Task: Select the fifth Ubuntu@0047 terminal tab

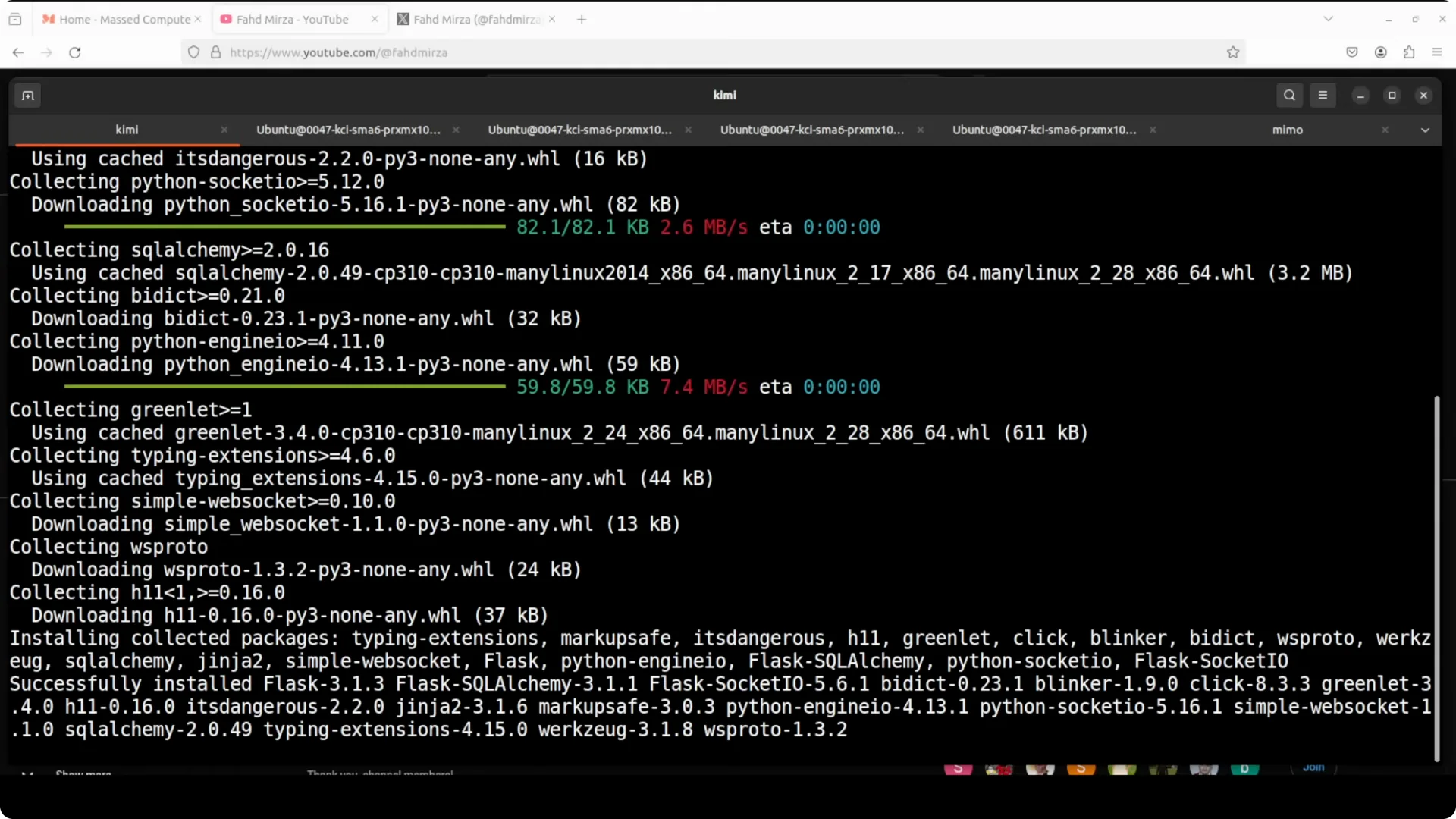Action: tap(1044, 130)
